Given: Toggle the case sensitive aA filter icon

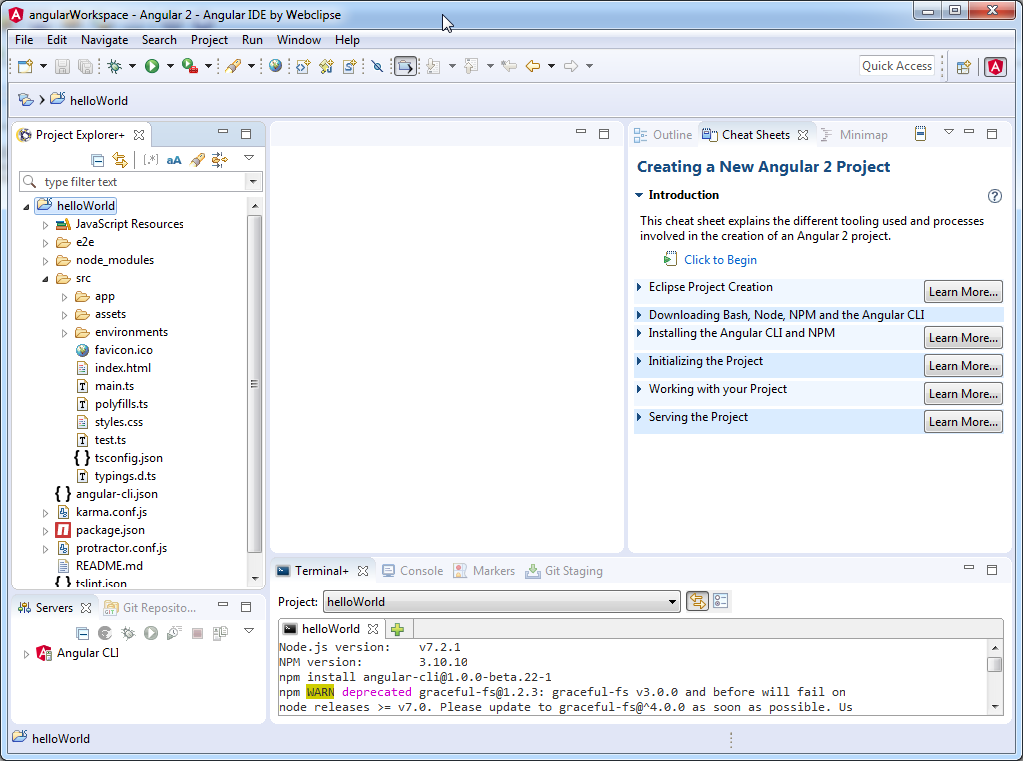Looking at the screenshot, I should (174, 160).
